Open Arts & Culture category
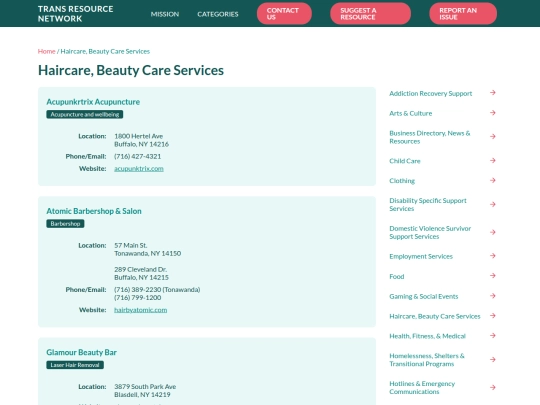Screen dimensions: 540x405 coord(411,113)
